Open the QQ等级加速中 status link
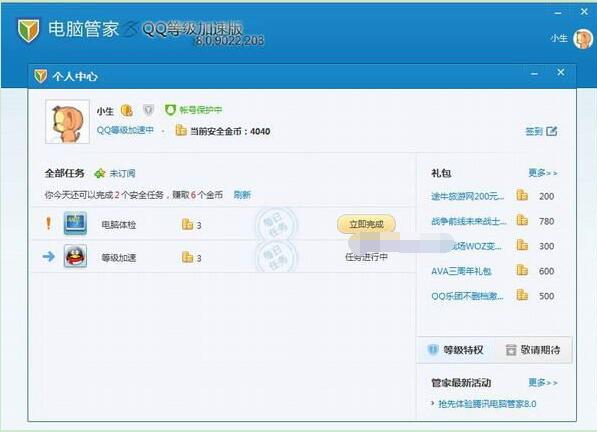The image size is (597, 432). [125, 130]
